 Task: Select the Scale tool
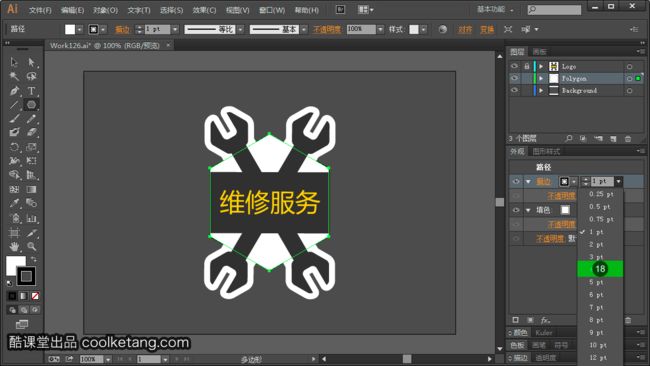[32, 147]
